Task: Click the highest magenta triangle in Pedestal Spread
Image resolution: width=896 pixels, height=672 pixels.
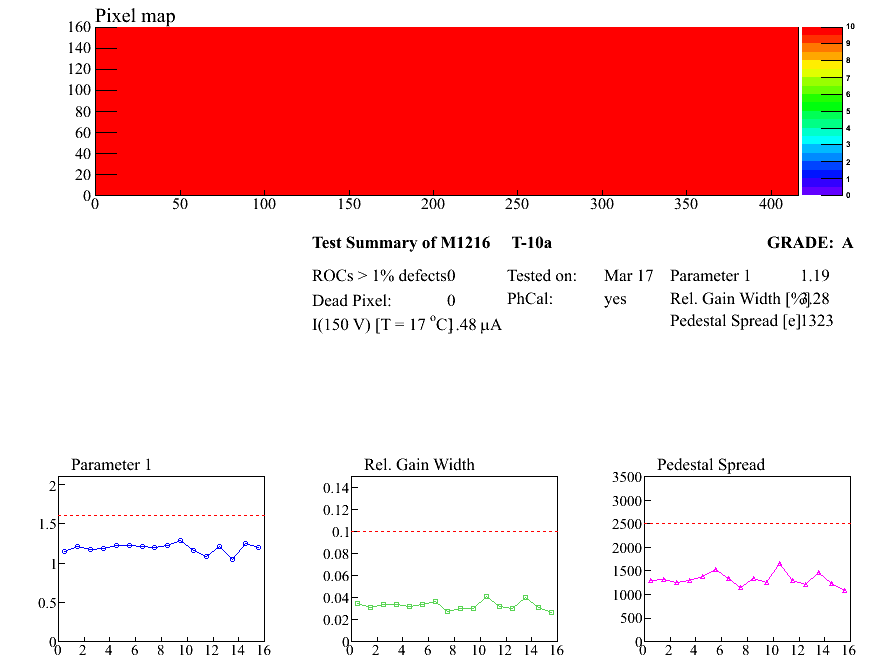Action: pos(780,564)
